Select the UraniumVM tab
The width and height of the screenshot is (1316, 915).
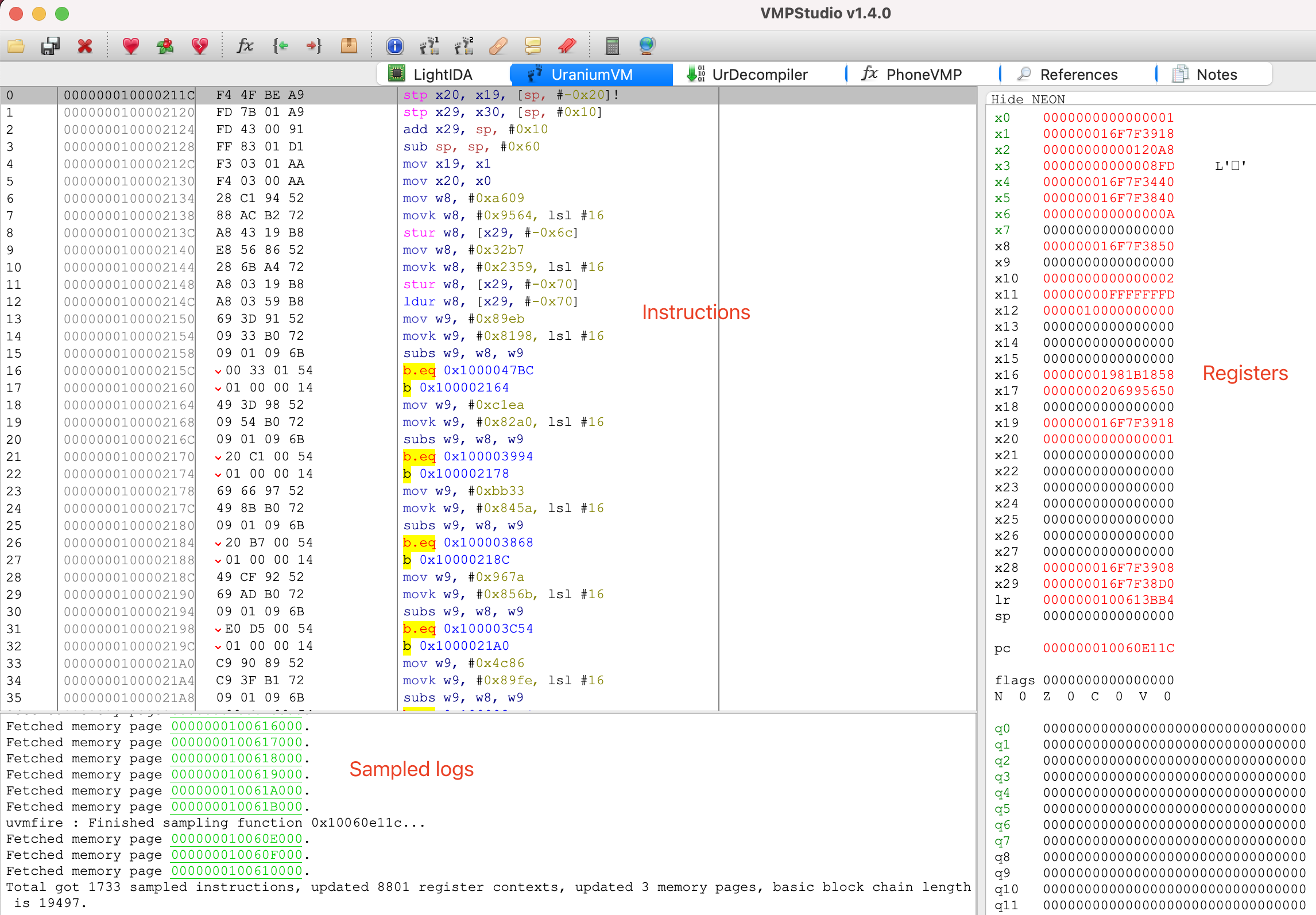pyautogui.click(x=591, y=74)
